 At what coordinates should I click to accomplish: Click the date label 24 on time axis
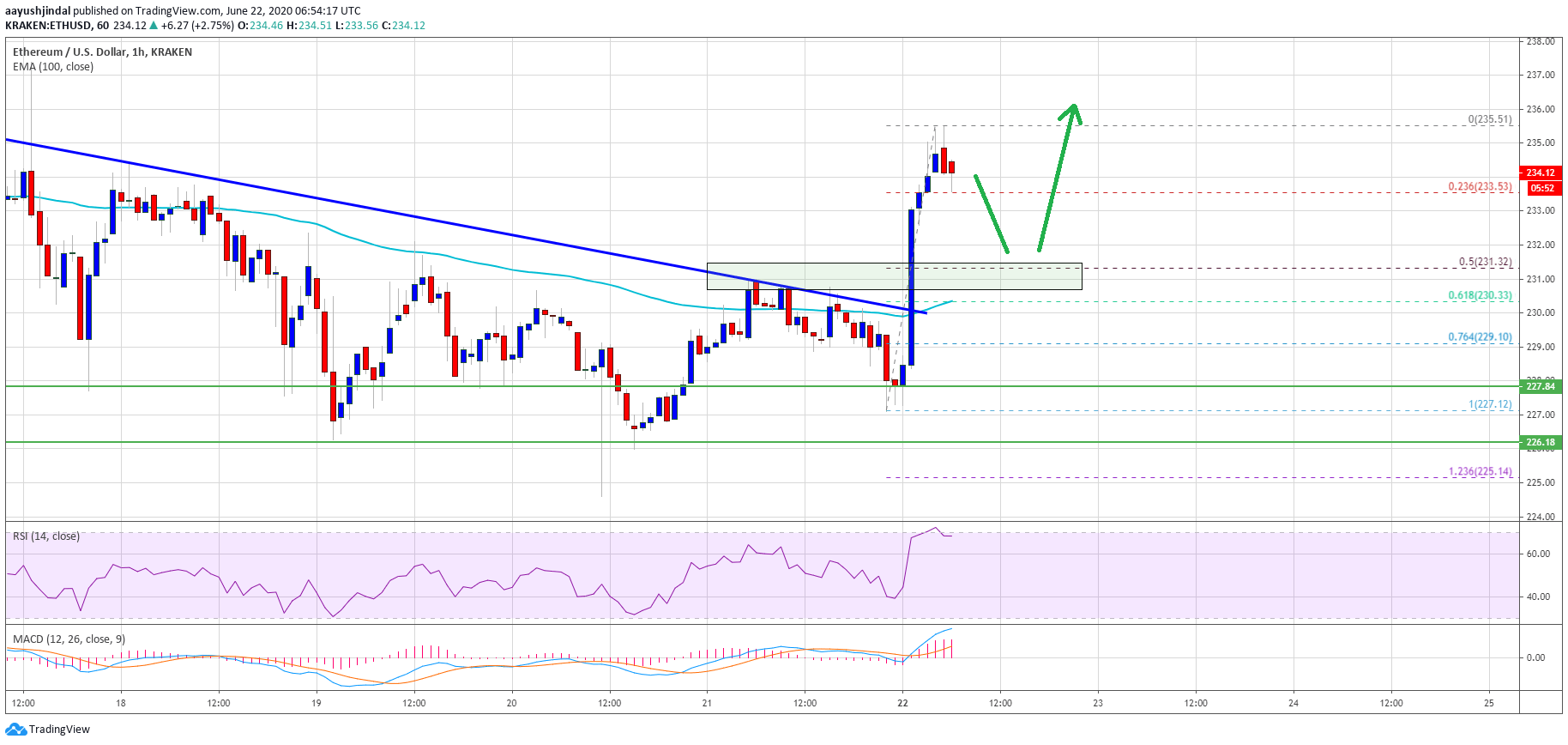pos(1294,703)
